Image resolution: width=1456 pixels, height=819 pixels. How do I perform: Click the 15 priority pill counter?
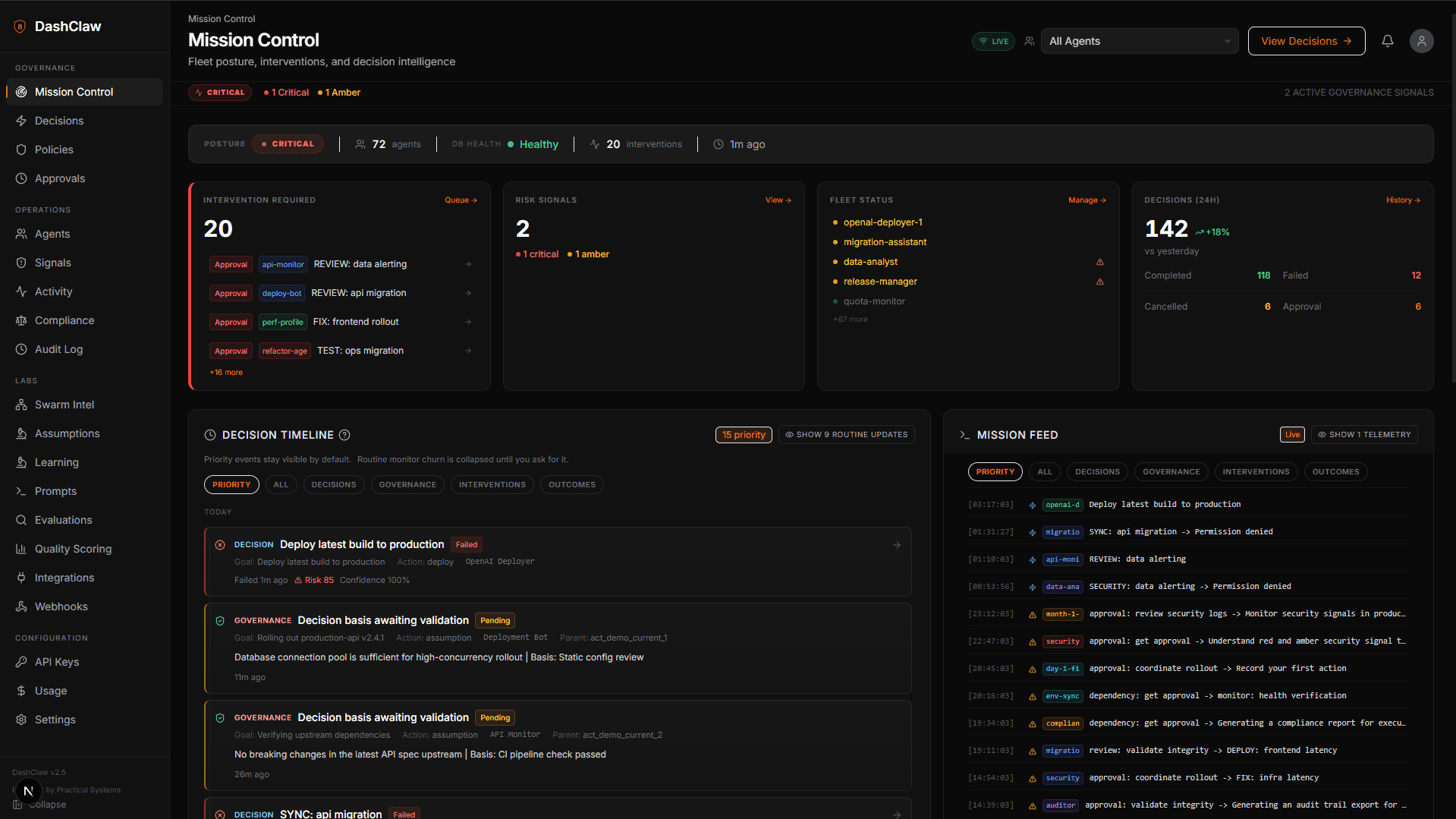pos(743,434)
